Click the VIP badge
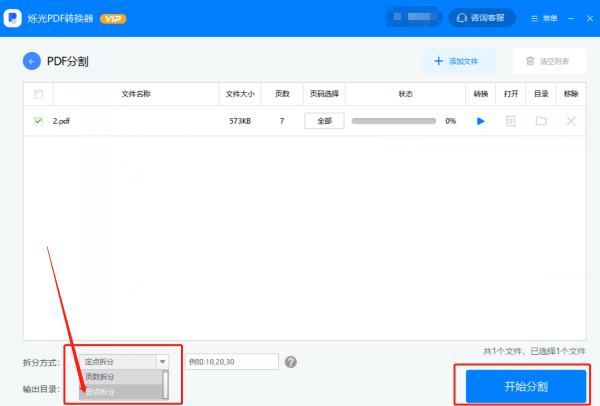Image resolution: width=600 pixels, height=406 pixels. 113,19
